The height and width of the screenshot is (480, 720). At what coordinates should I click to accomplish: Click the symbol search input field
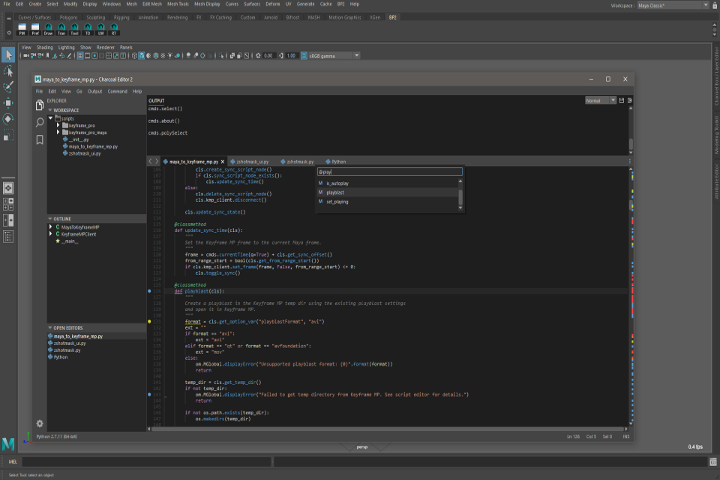(x=390, y=172)
